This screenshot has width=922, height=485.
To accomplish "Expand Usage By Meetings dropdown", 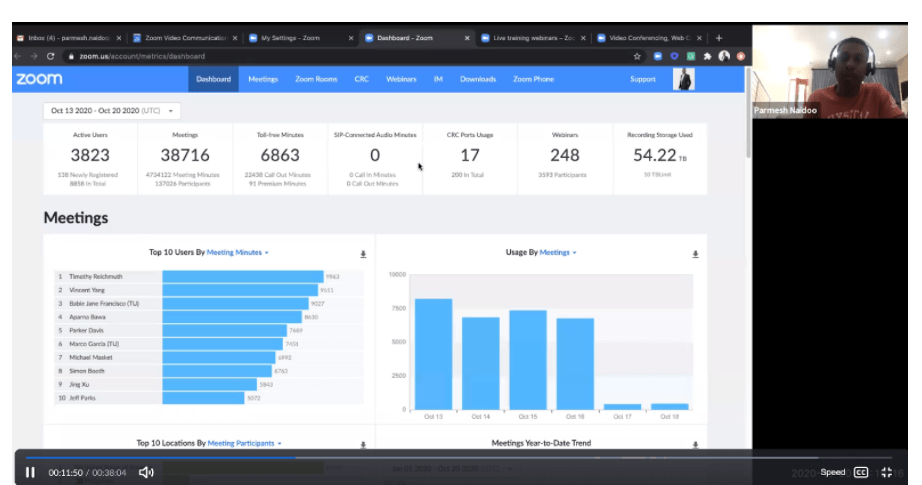I will click(558, 253).
